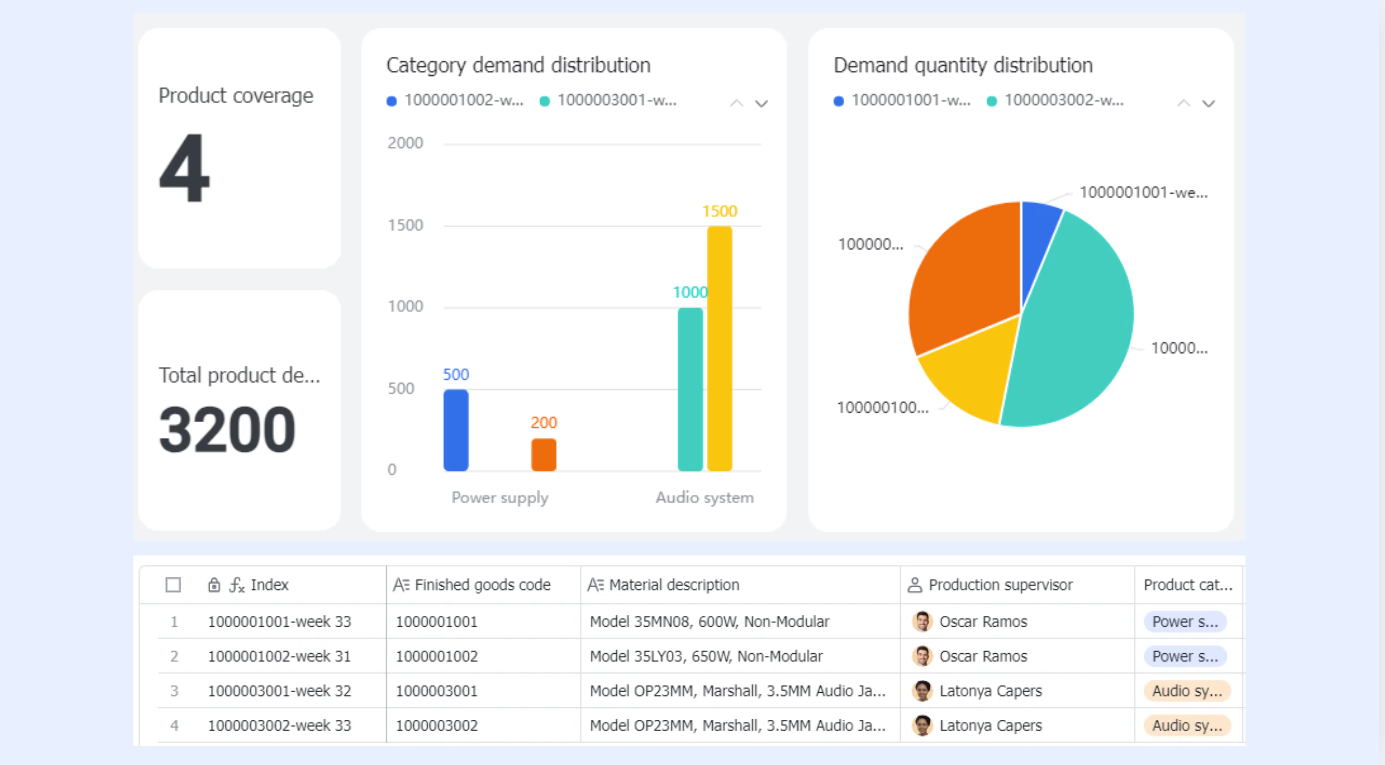Click the yellow 1500 bar in Audio system
Screen dimensions: 1385x765
(719, 348)
